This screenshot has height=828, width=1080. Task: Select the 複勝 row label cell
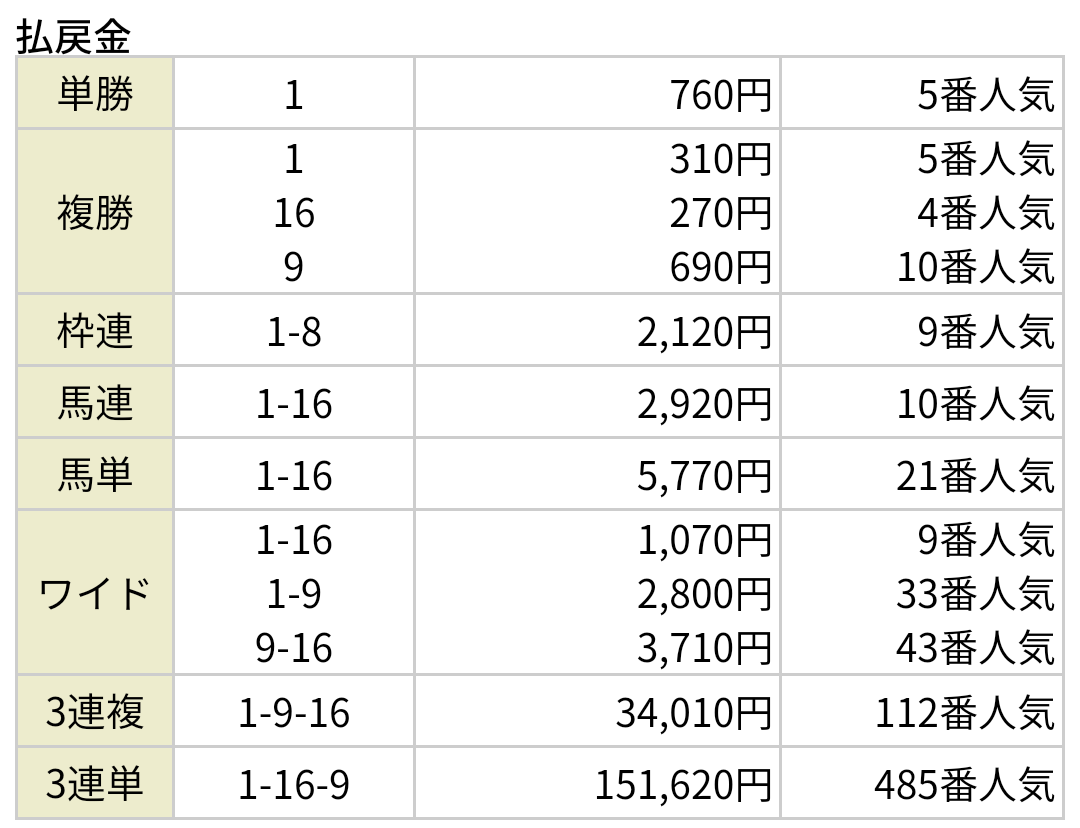(95, 212)
